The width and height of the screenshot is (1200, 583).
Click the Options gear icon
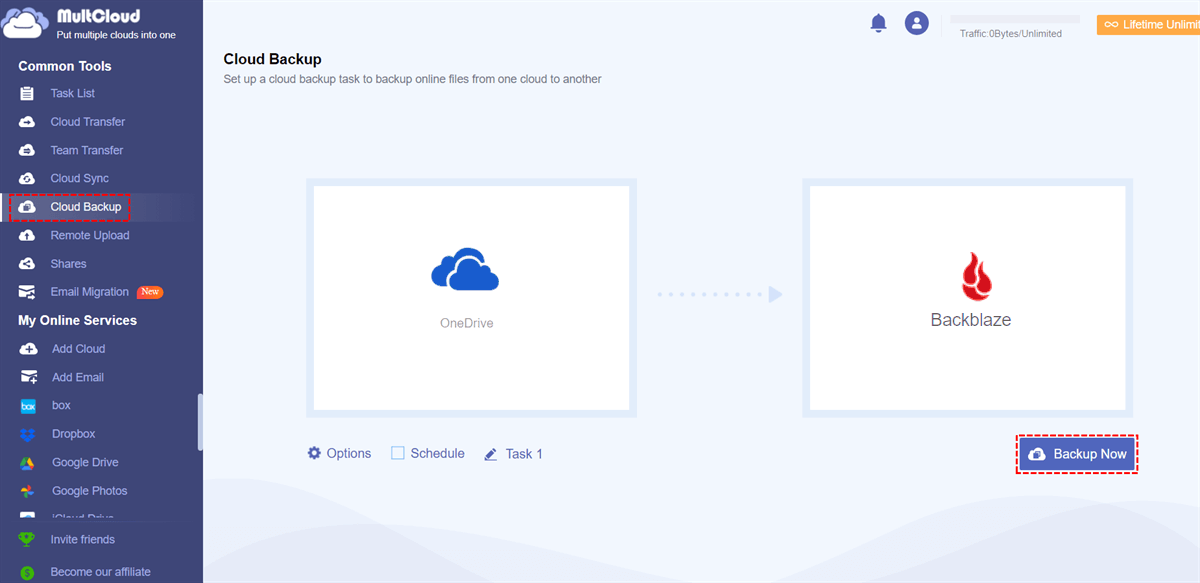click(314, 453)
